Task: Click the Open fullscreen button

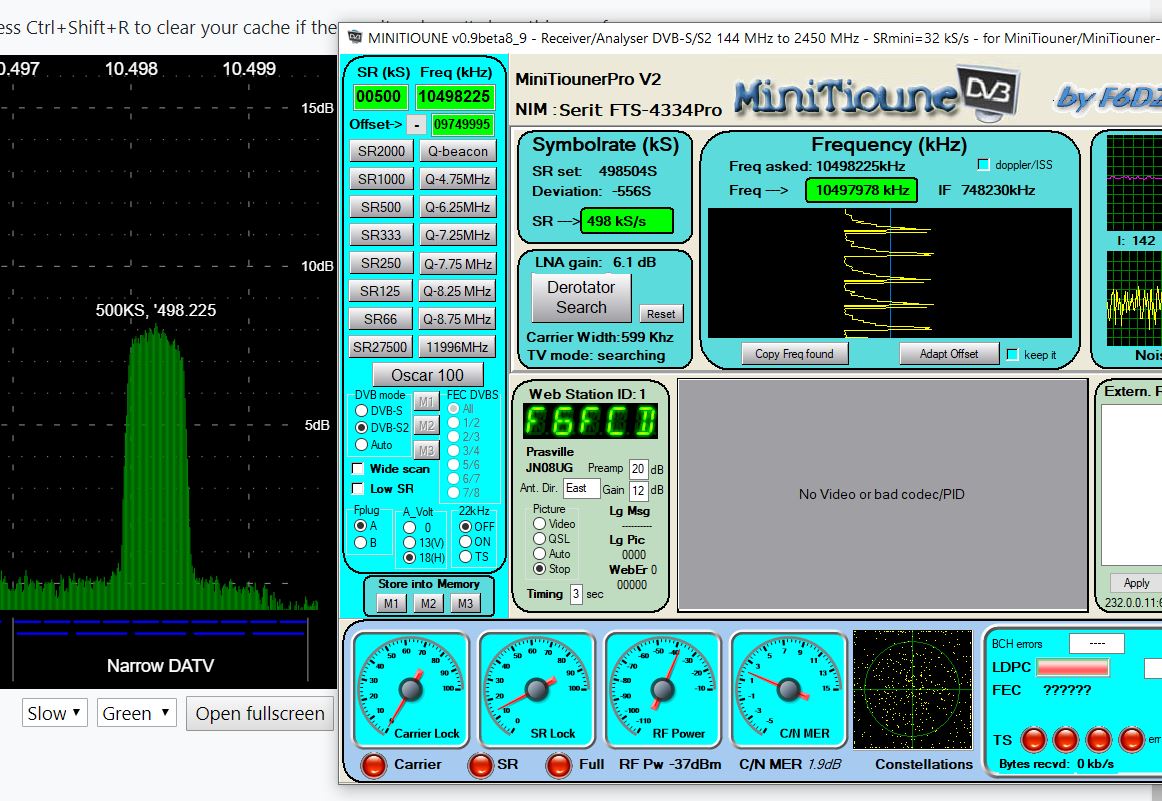Action: pyautogui.click(x=260, y=714)
